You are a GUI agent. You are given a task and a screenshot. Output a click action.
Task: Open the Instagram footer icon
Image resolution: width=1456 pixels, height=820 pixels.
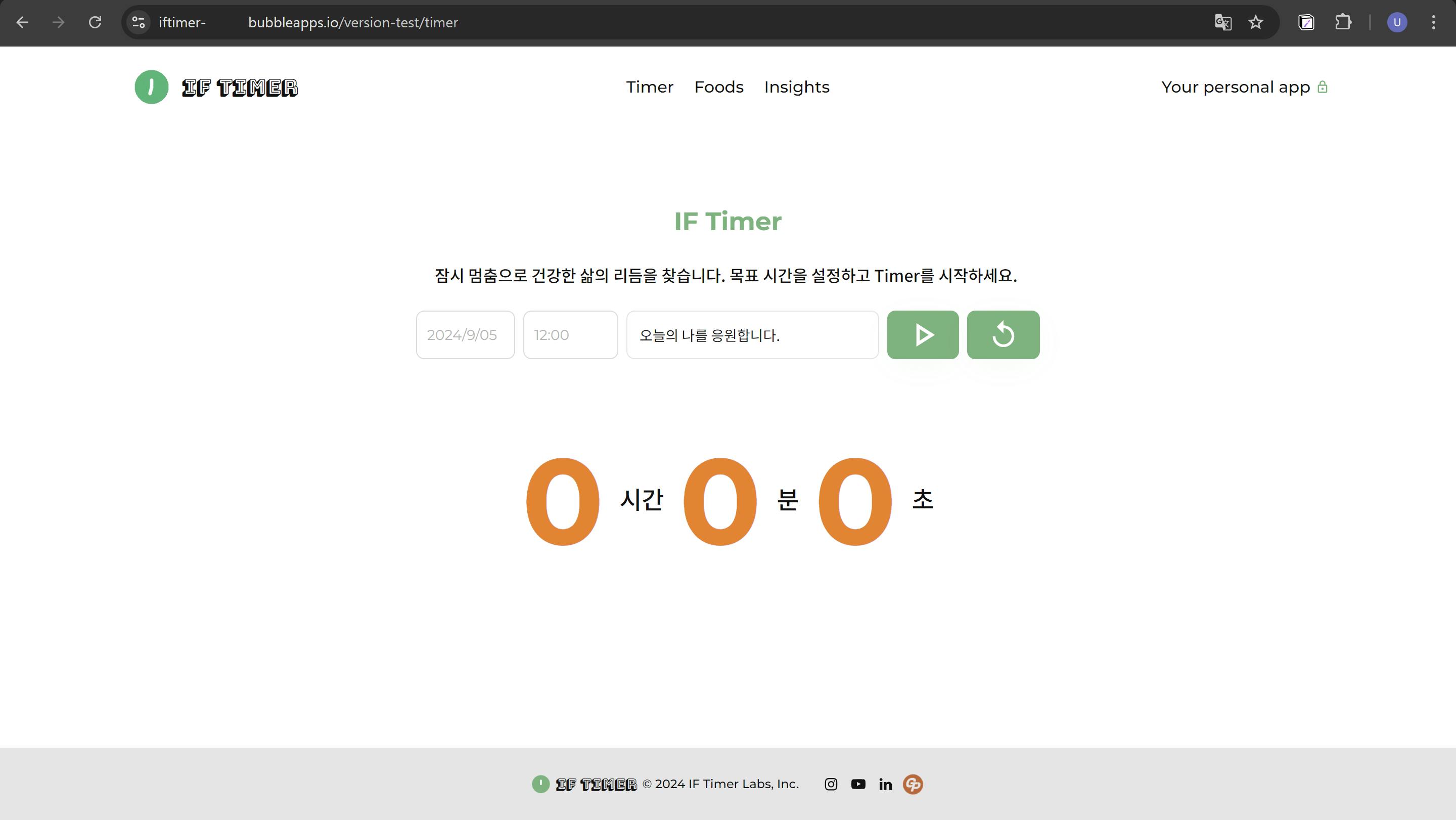coord(830,784)
